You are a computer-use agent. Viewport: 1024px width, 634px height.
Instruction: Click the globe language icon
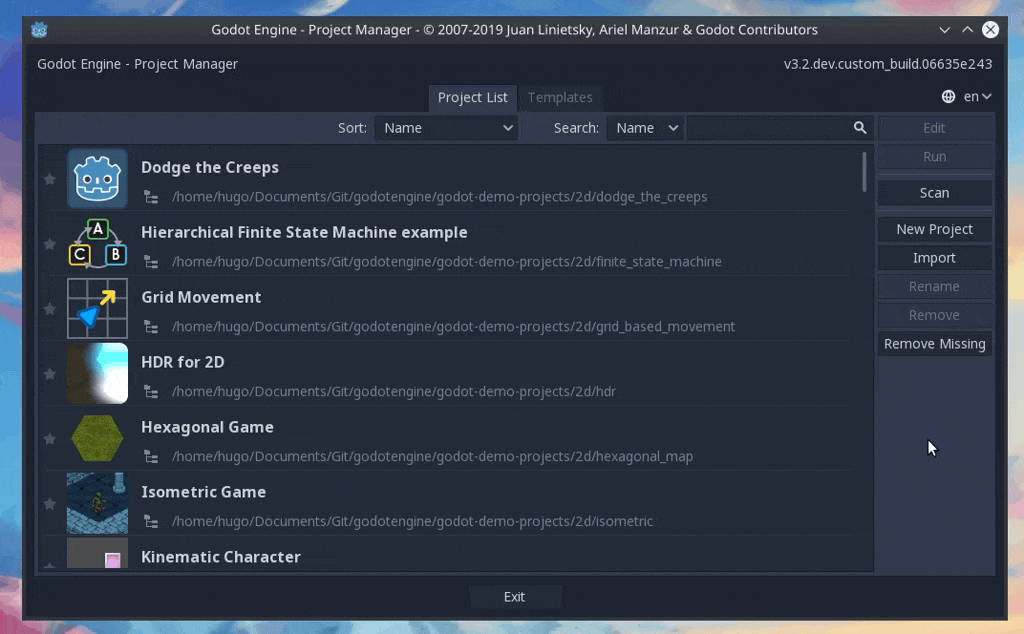pos(948,97)
